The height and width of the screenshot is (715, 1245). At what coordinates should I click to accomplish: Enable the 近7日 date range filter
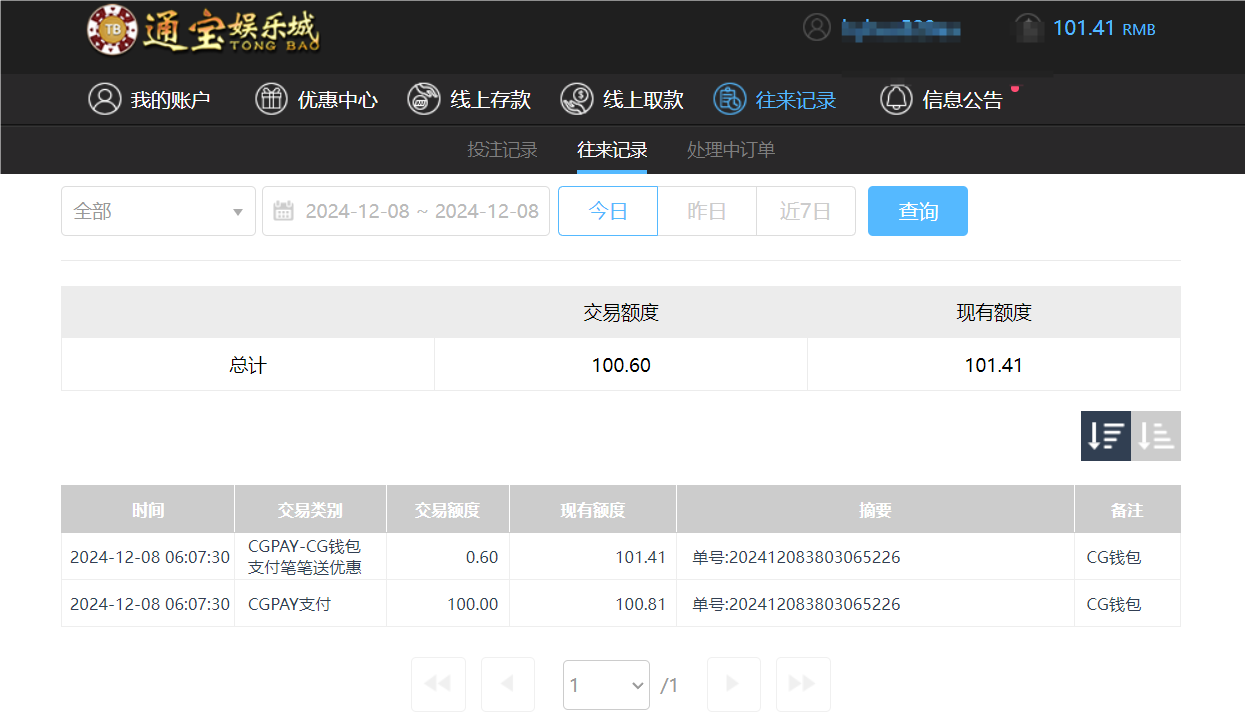tap(806, 211)
